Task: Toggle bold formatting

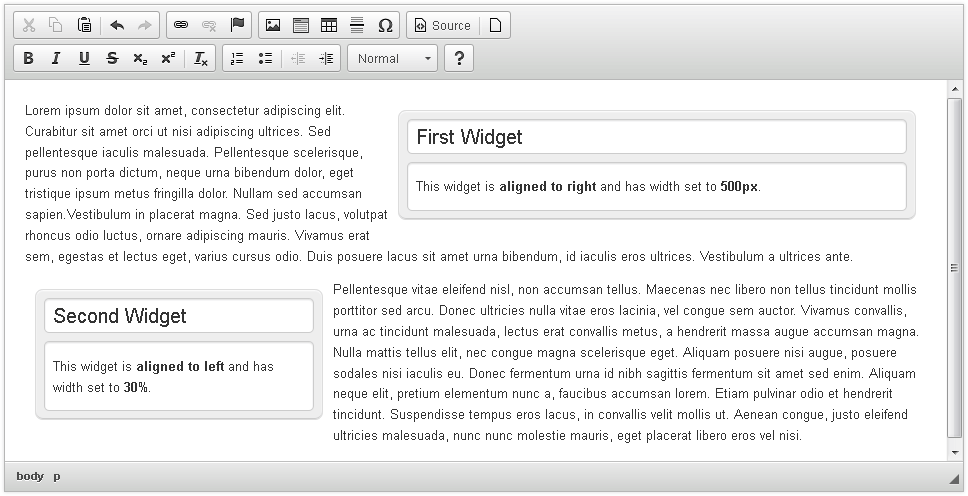Action: pyautogui.click(x=28, y=58)
